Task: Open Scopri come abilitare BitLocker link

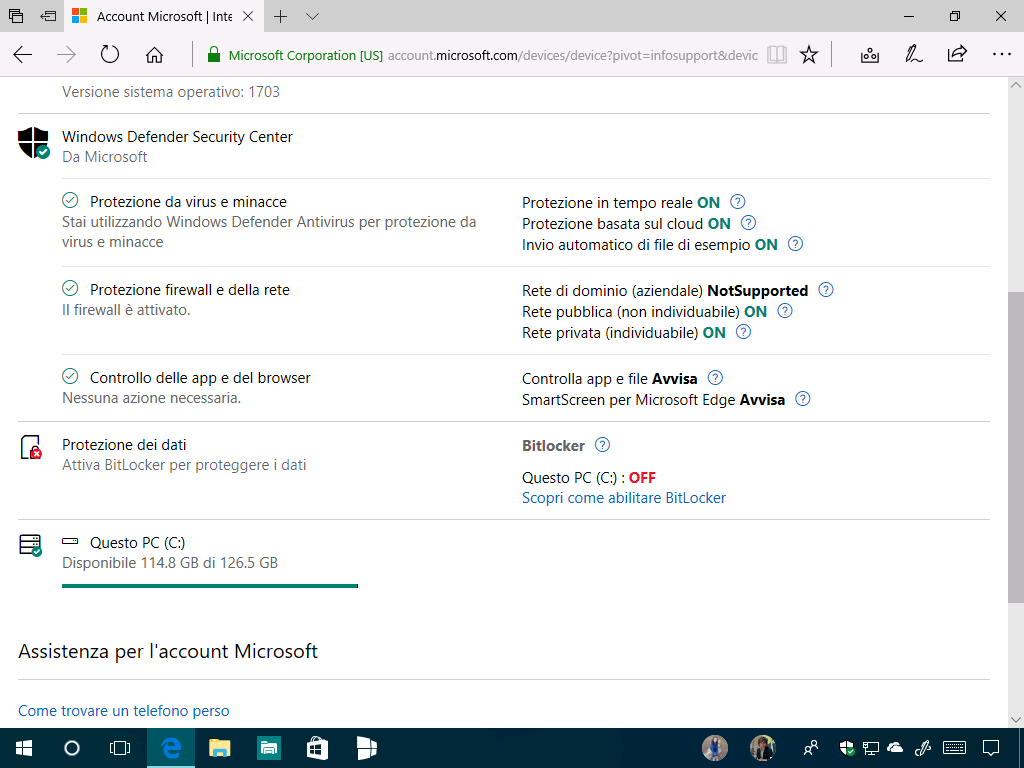Action: click(624, 498)
